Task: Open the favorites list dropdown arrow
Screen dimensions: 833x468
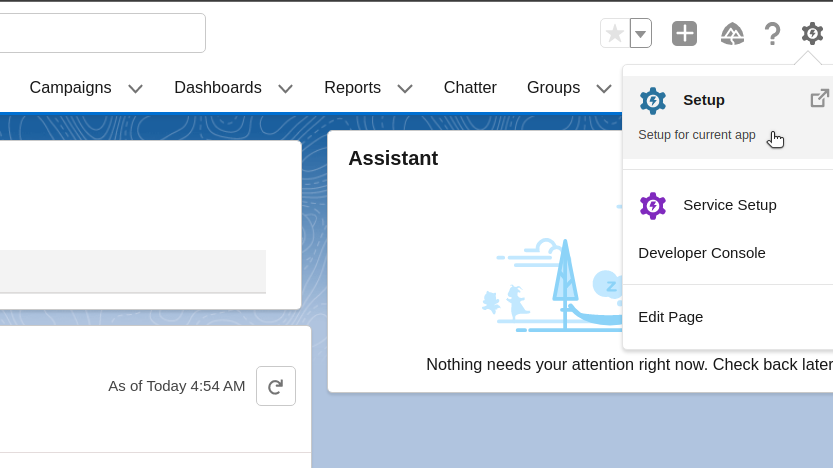Action: (x=641, y=34)
